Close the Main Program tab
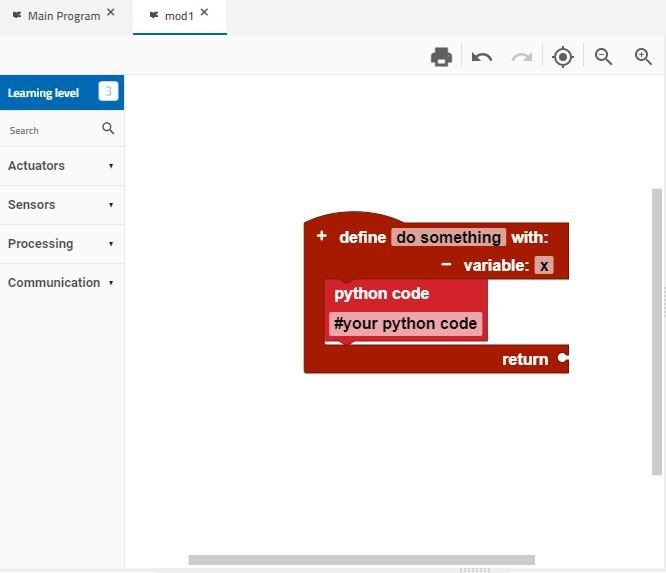 point(110,13)
